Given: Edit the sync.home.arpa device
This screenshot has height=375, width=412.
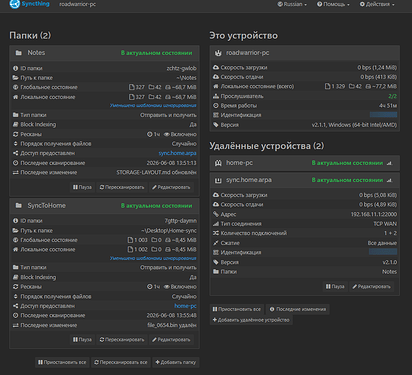Looking at the screenshot, I should [x=371, y=287].
